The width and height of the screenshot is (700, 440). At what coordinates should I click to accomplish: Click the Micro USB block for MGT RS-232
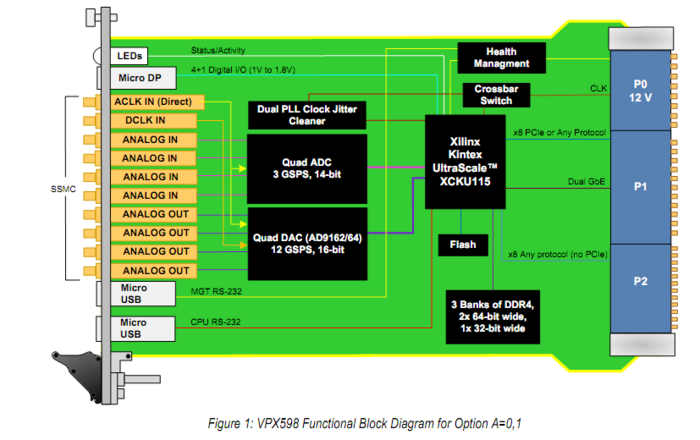(x=142, y=294)
